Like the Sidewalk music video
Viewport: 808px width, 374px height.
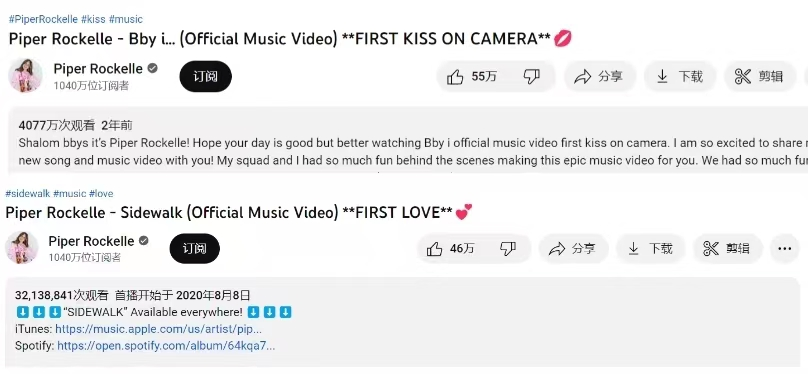tap(450, 249)
